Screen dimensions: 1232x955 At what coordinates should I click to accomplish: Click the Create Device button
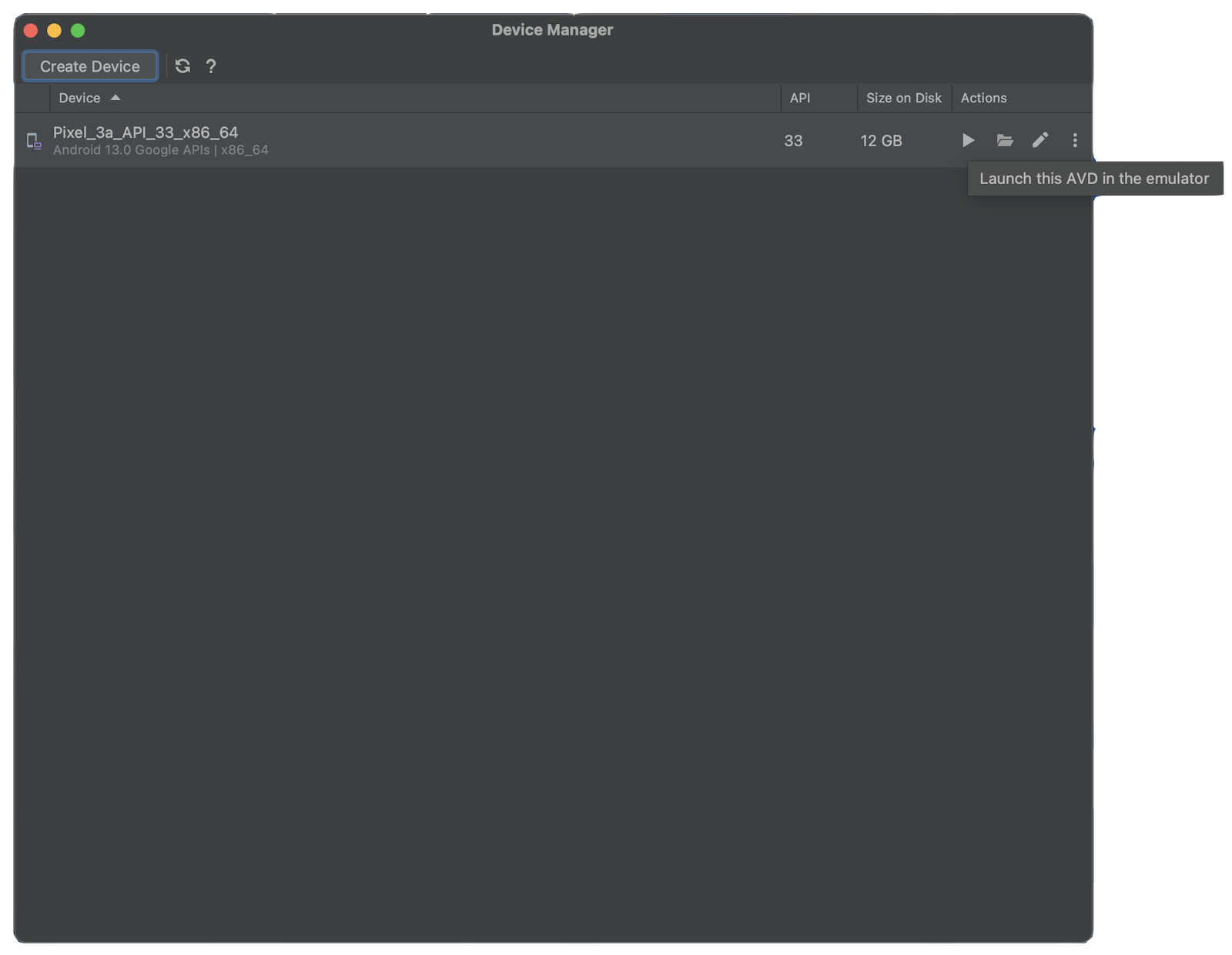pyautogui.click(x=90, y=66)
